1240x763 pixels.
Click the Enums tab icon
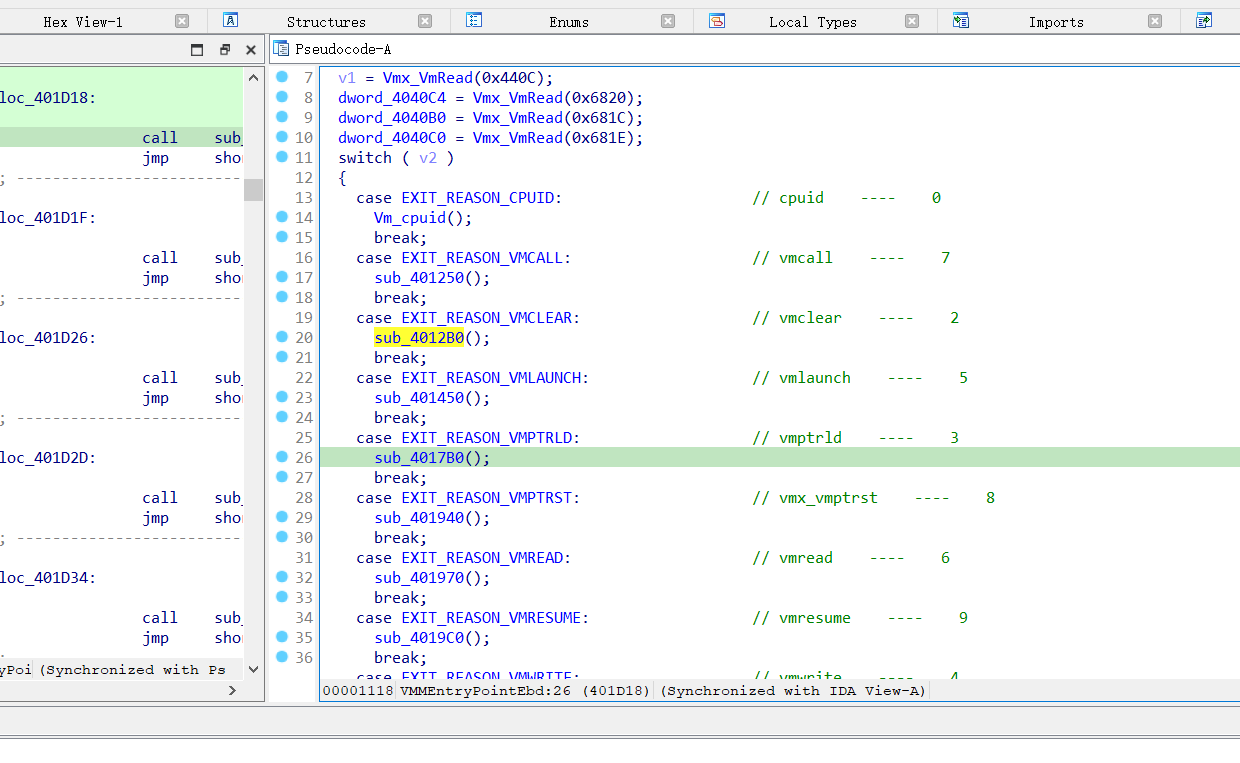click(474, 20)
